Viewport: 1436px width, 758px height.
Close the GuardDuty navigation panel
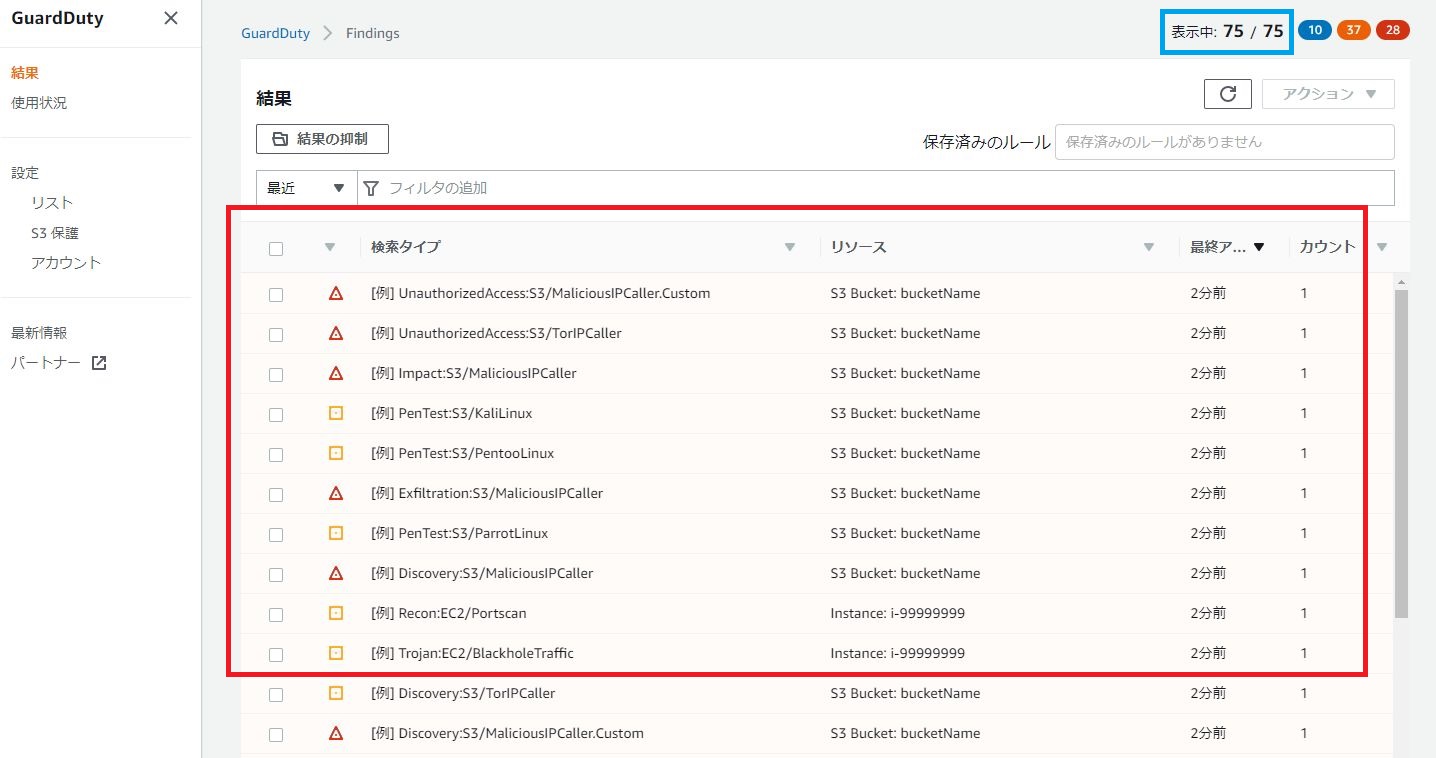[x=171, y=18]
